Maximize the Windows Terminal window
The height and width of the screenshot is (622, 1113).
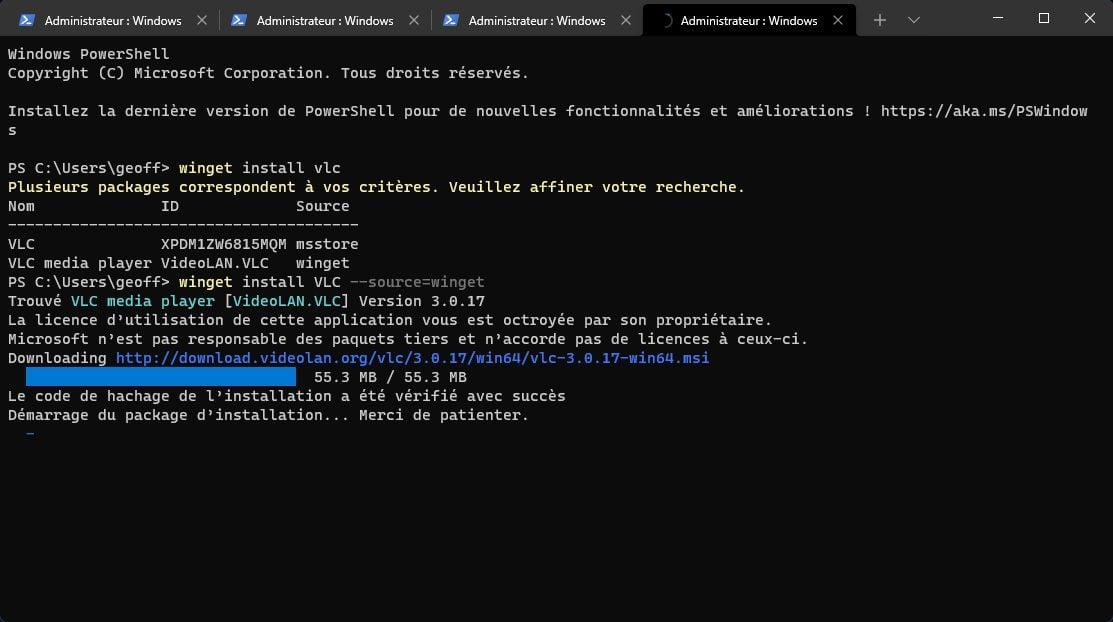pyautogui.click(x=1043, y=18)
